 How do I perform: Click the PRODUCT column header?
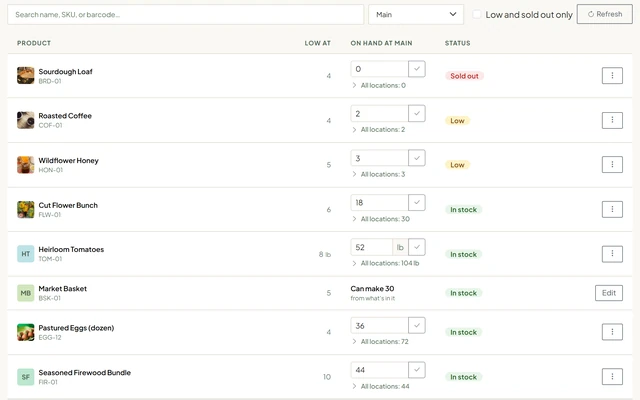(x=34, y=43)
